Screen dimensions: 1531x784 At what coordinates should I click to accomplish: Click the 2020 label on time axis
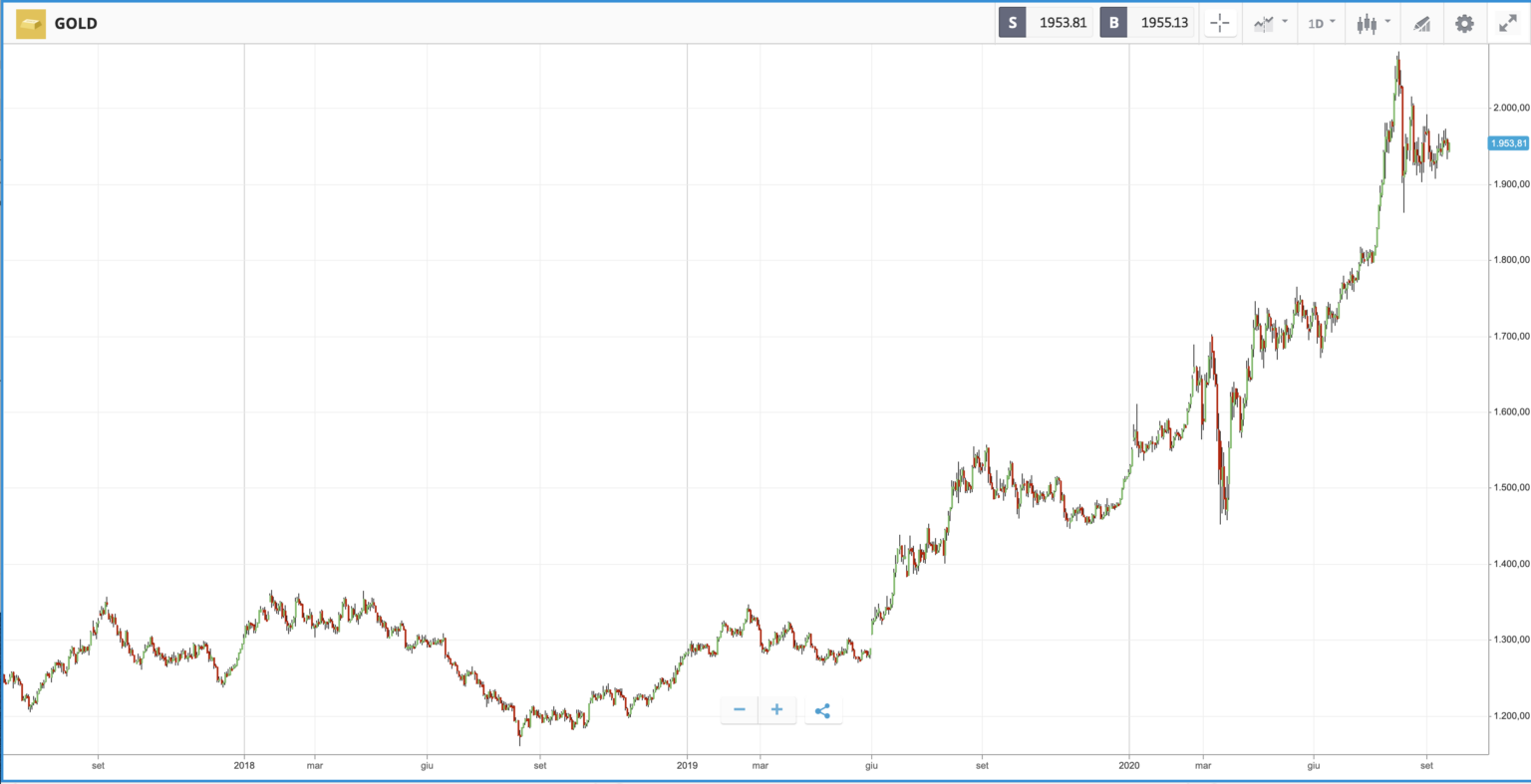tap(1129, 765)
